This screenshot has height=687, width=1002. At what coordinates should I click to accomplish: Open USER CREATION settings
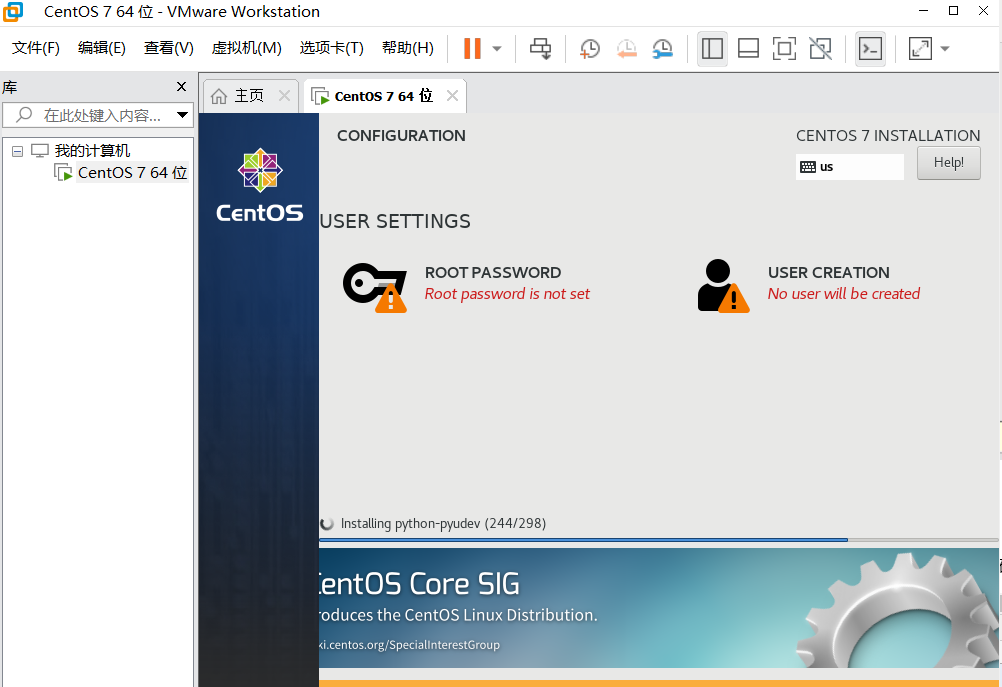point(828,273)
